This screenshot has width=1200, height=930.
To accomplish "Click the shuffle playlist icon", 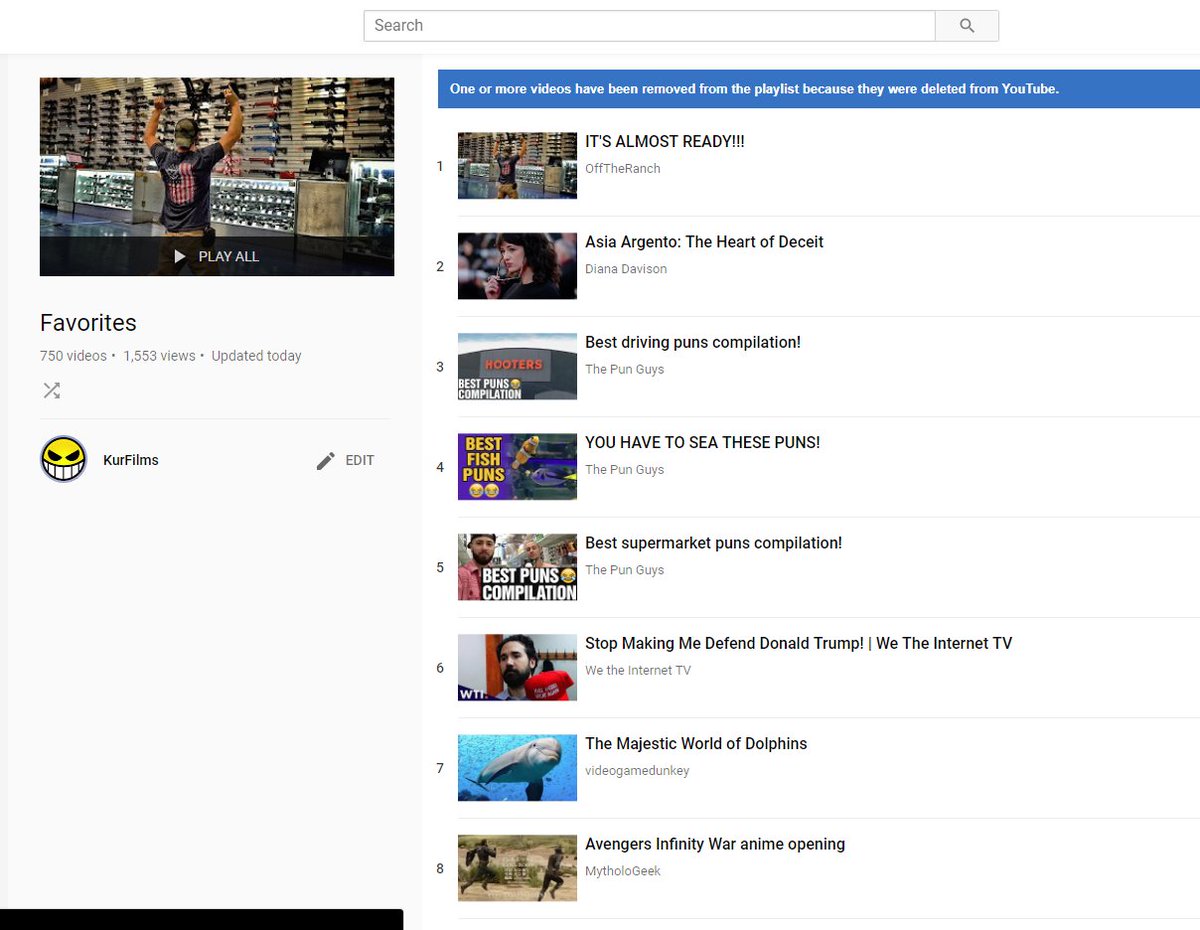I will pyautogui.click(x=52, y=391).
